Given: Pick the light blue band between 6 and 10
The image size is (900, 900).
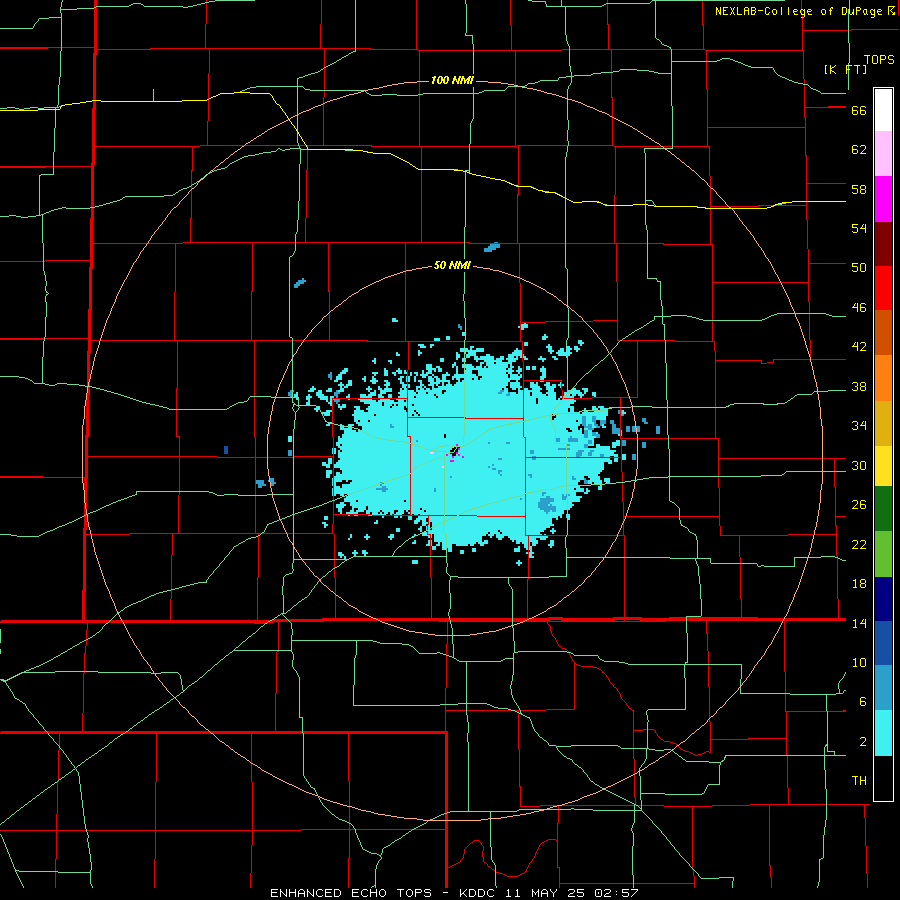Looking at the screenshot, I should click(883, 688).
